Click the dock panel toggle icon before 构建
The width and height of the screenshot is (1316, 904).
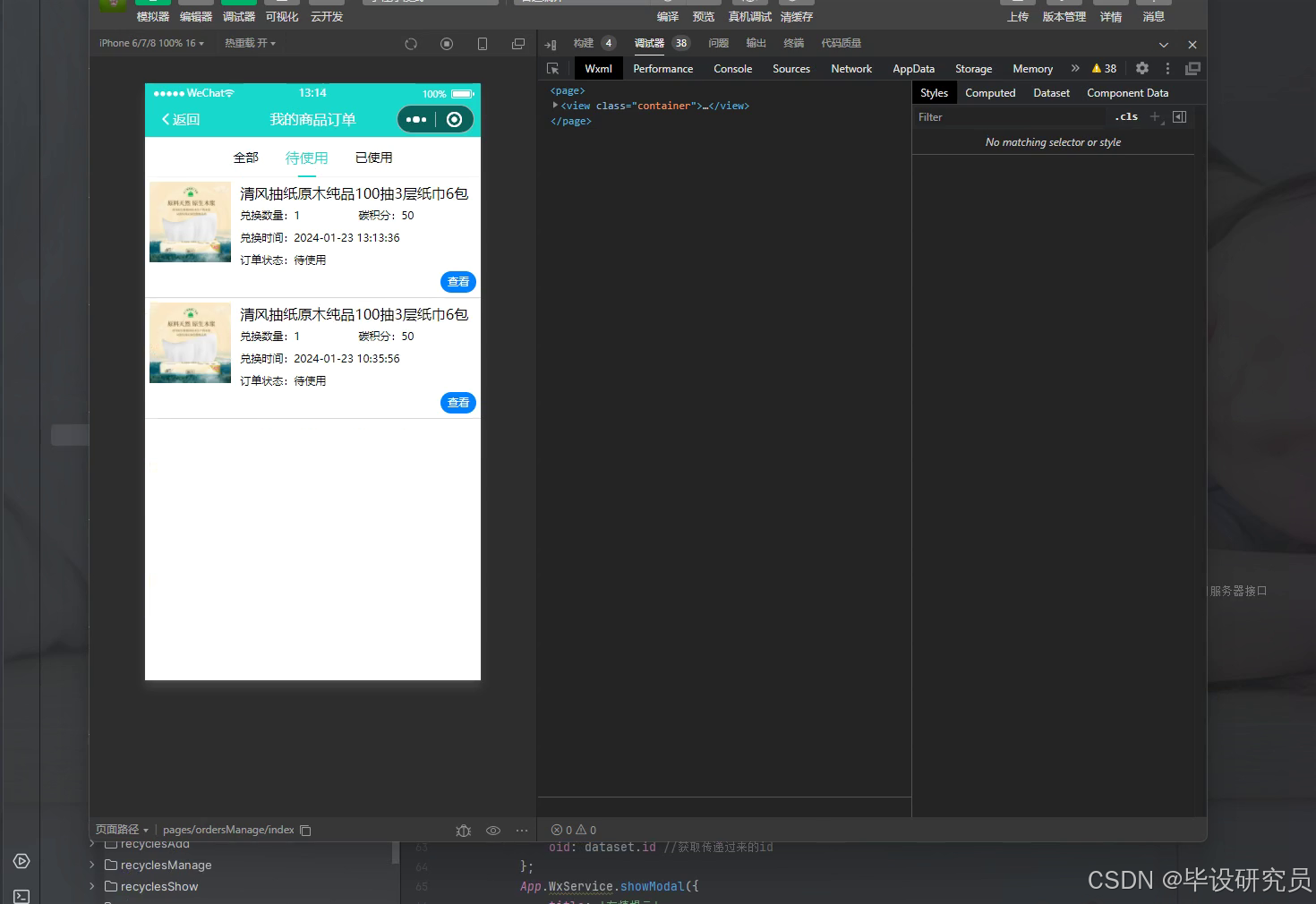(551, 44)
